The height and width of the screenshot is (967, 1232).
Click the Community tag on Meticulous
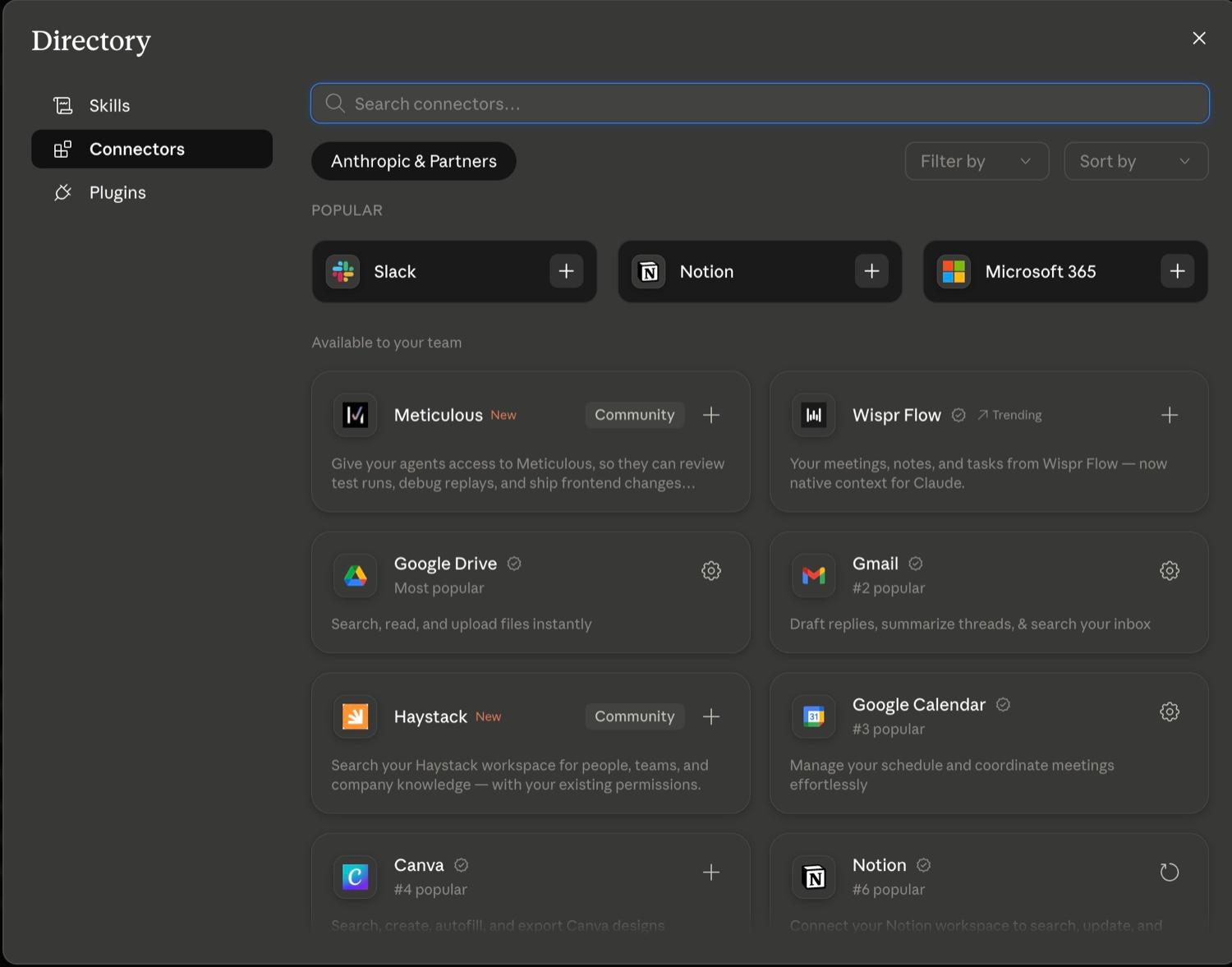point(635,415)
